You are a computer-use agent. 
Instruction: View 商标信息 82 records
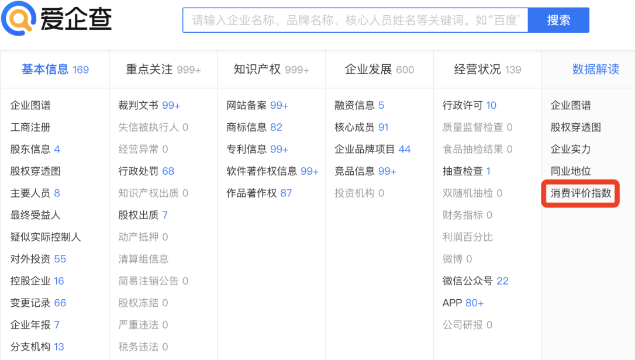coord(254,127)
